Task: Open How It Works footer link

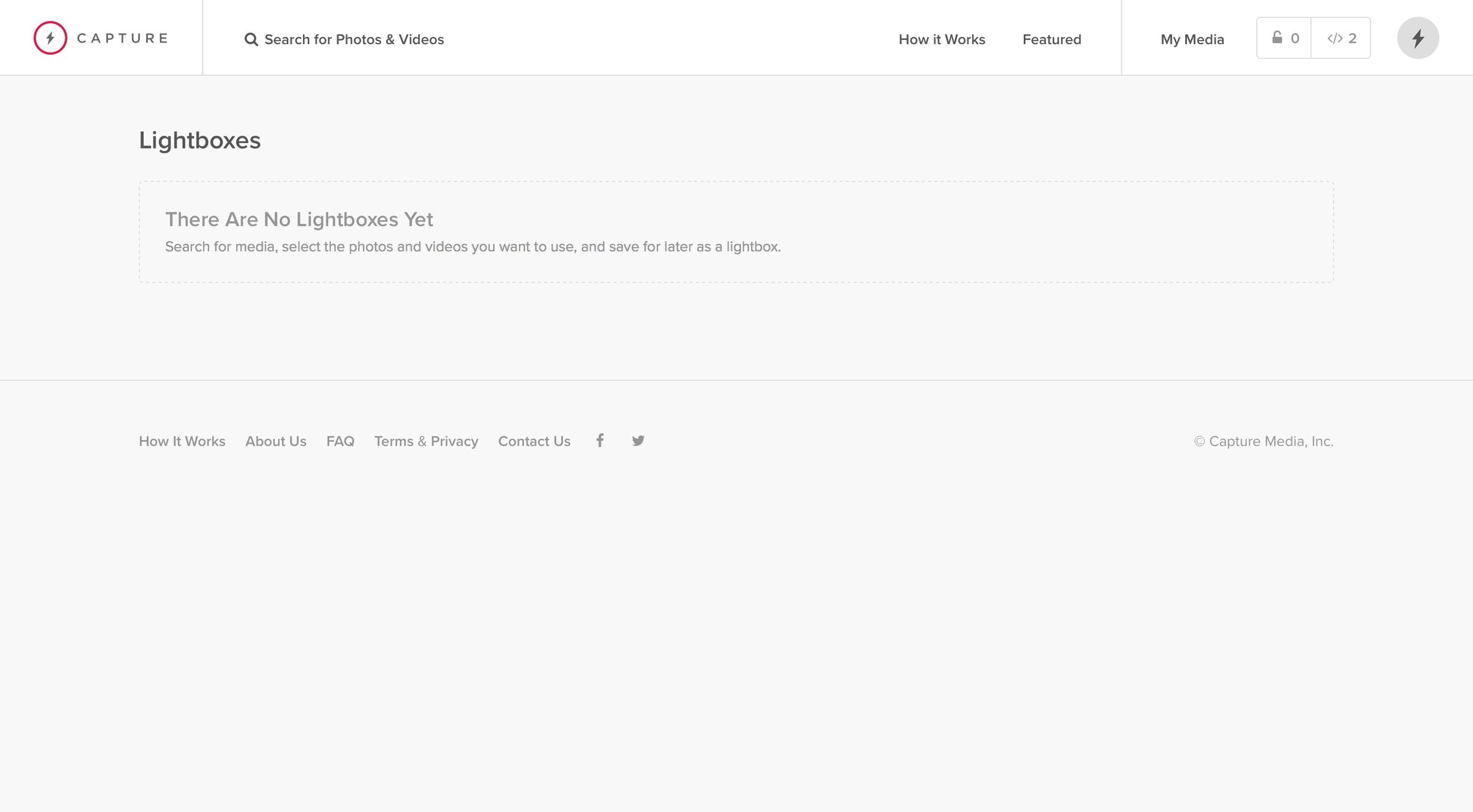Action: (182, 441)
